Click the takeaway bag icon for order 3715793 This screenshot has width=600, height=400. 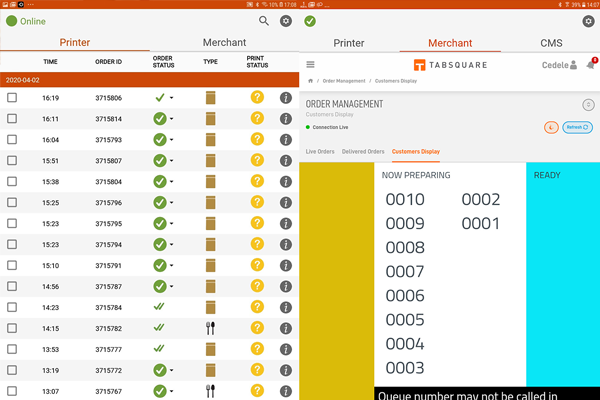pyautogui.click(x=210, y=140)
